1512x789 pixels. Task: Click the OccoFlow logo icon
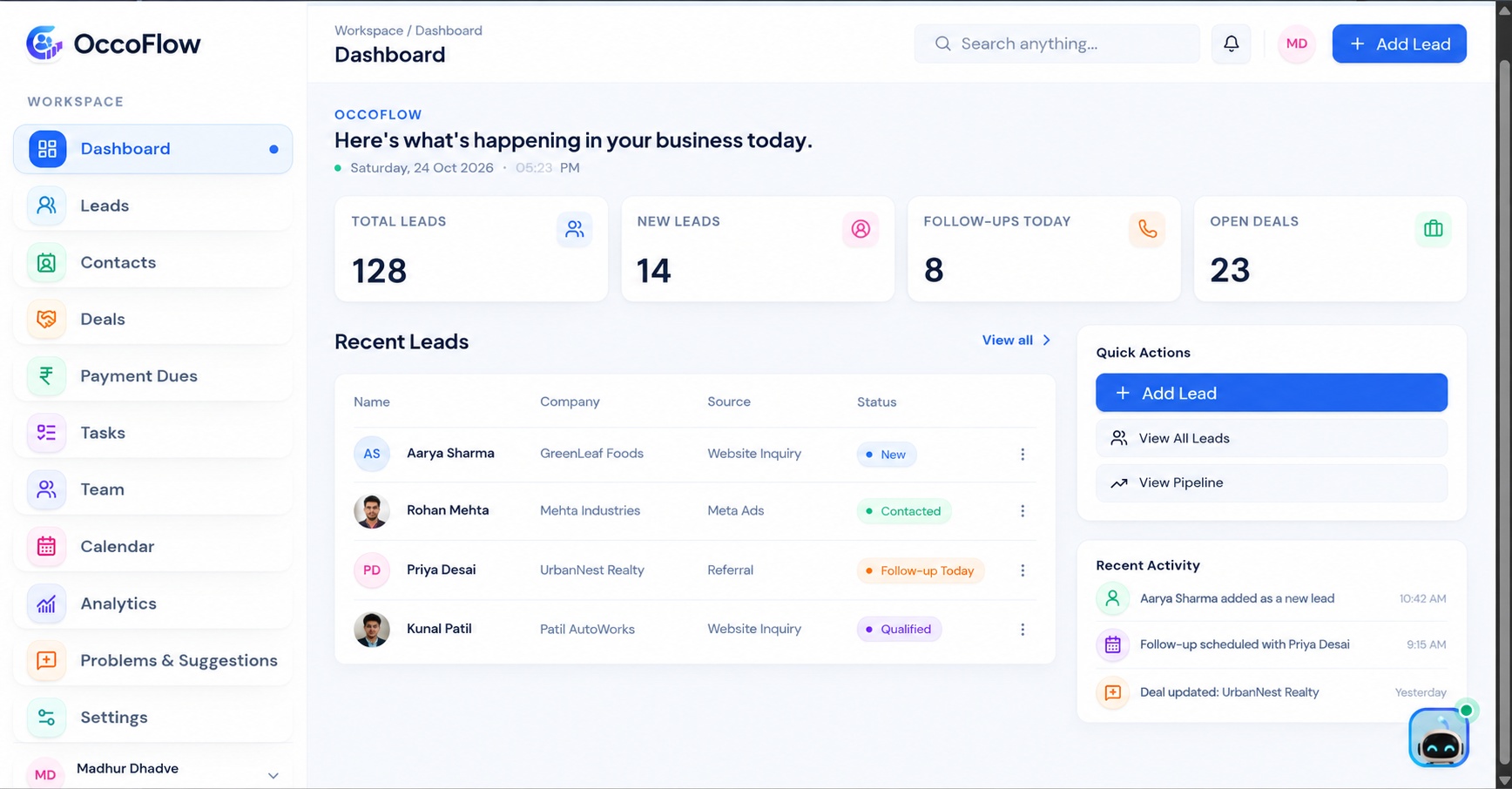point(44,44)
